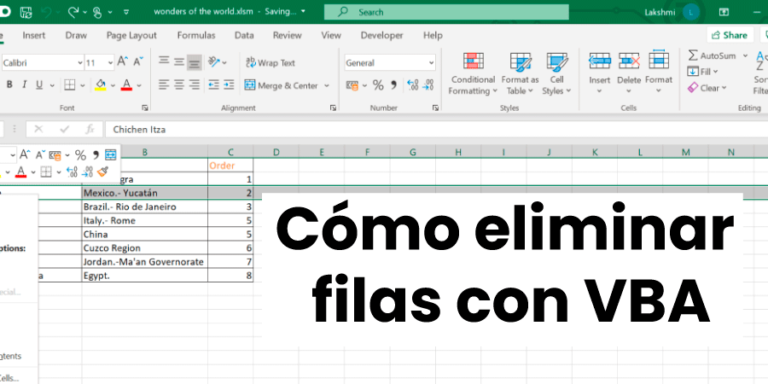Open Number group dialog launcher
This screenshot has height=384, width=768.
435,108
